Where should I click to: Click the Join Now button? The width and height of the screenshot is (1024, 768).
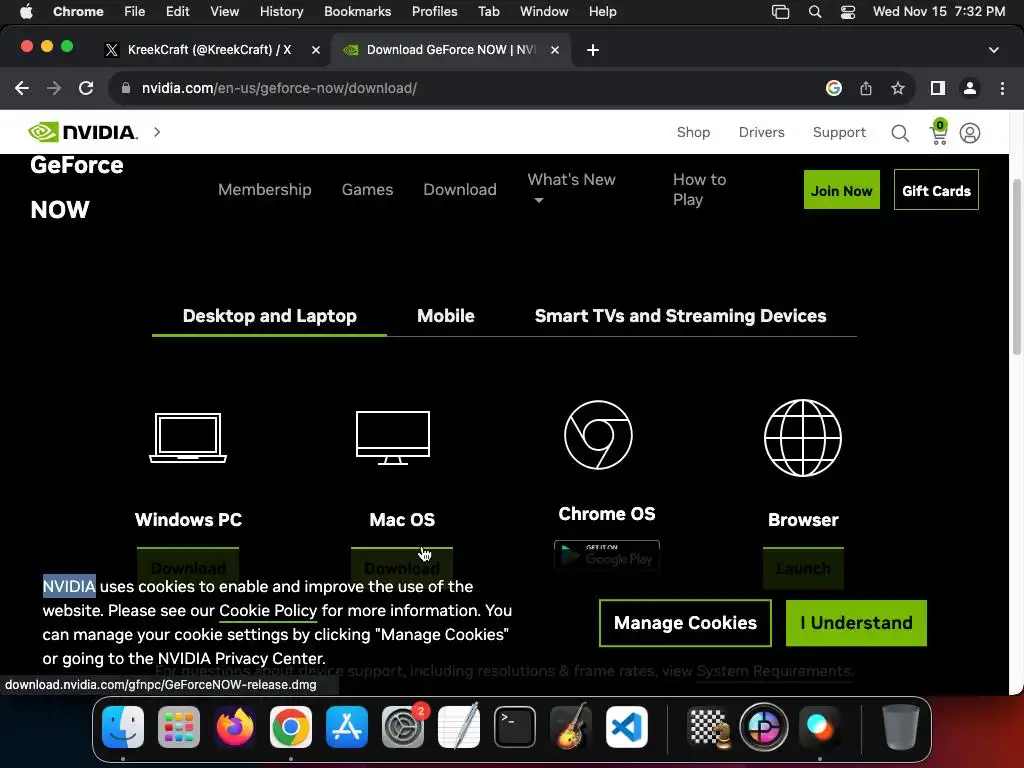tap(842, 190)
